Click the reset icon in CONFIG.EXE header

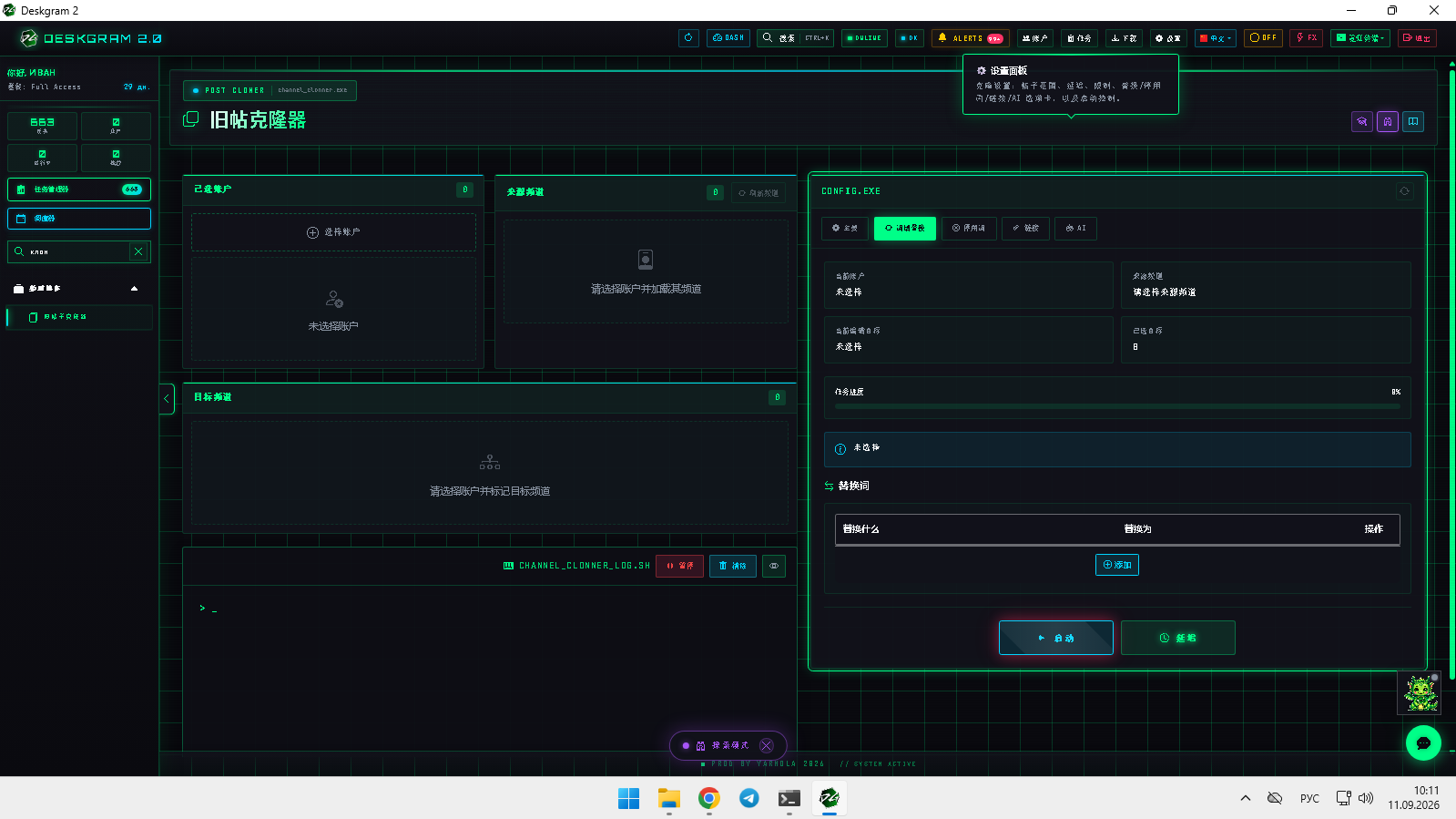pyautogui.click(x=1404, y=191)
